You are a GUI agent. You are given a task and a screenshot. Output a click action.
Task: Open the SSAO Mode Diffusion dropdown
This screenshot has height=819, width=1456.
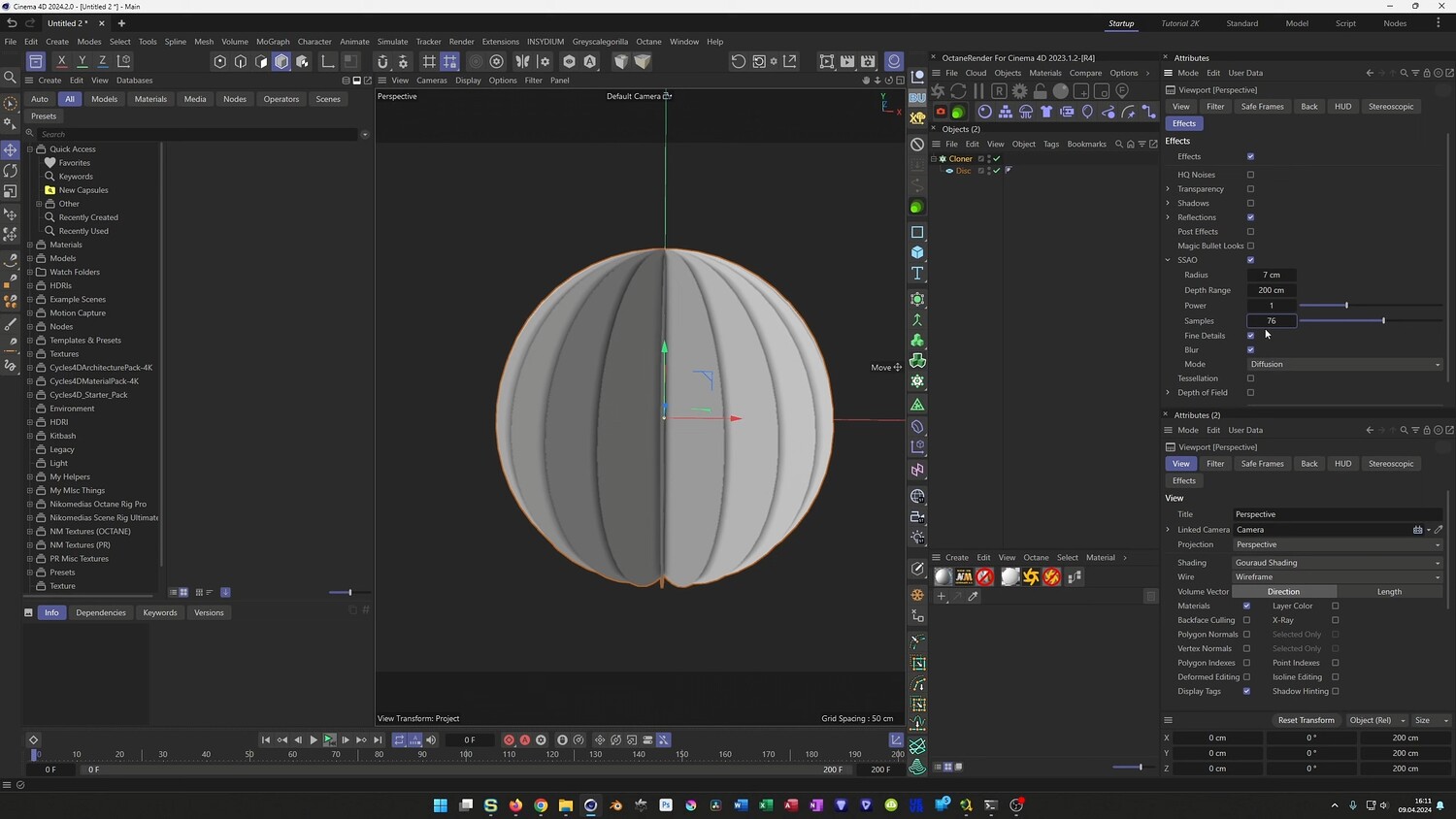pyautogui.click(x=1345, y=364)
